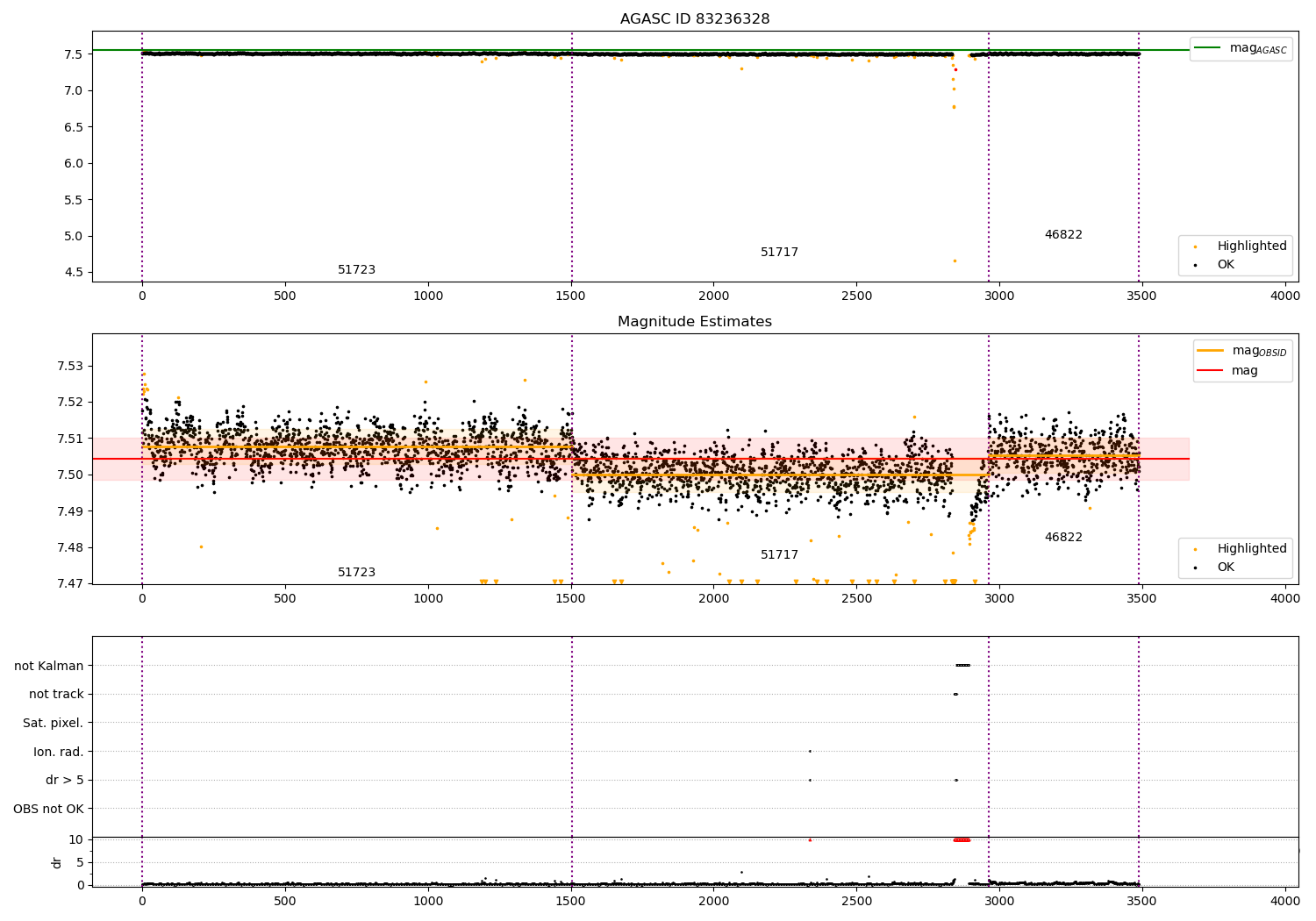Click OBSID label 51717 in Magnitude Estimates plot

click(x=779, y=555)
